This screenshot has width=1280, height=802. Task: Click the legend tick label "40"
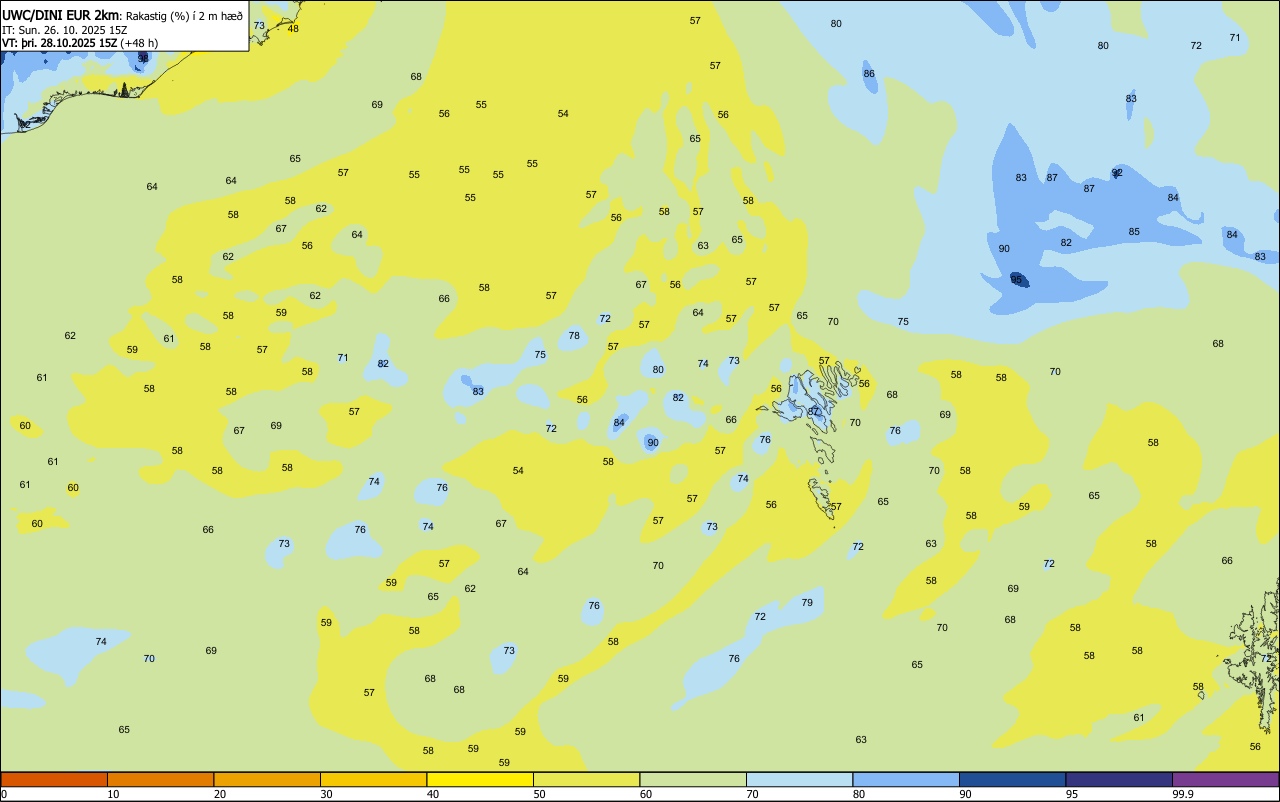coord(433,794)
